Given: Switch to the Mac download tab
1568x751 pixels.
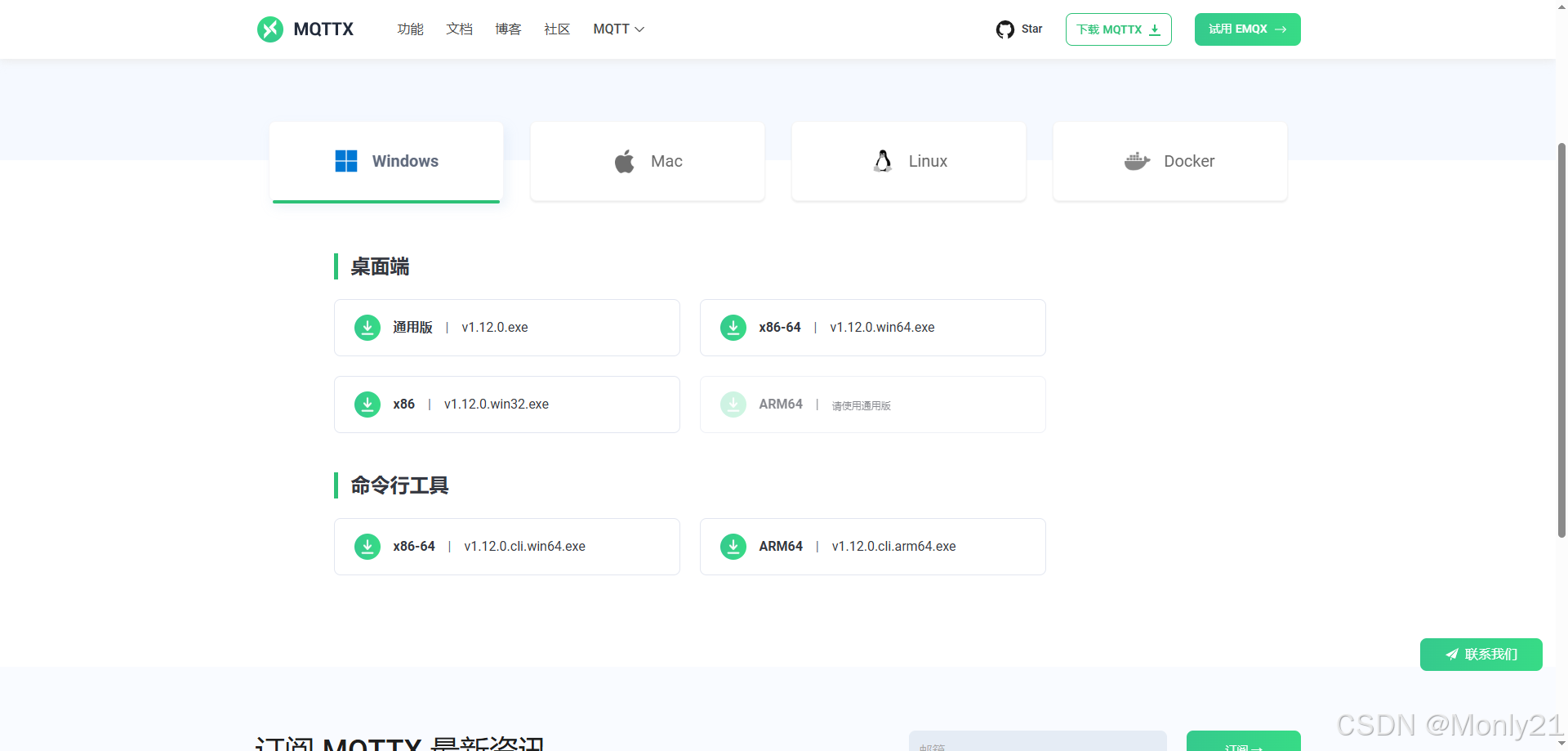Looking at the screenshot, I should pos(647,161).
